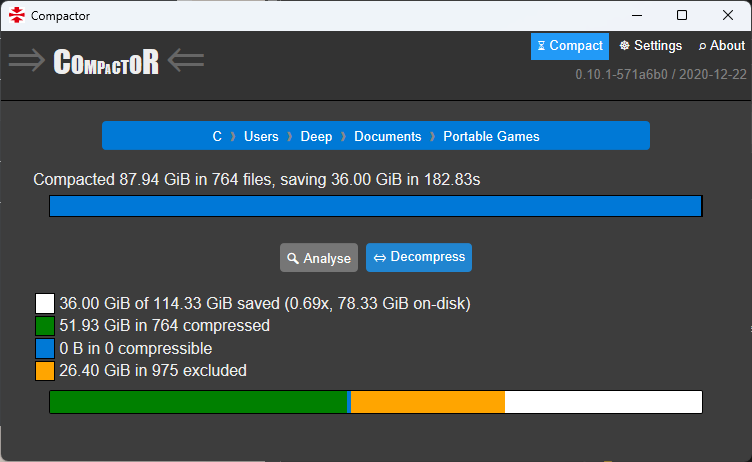Click the orange excluded color swatch
The height and width of the screenshot is (462, 752).
coord(44,371)
